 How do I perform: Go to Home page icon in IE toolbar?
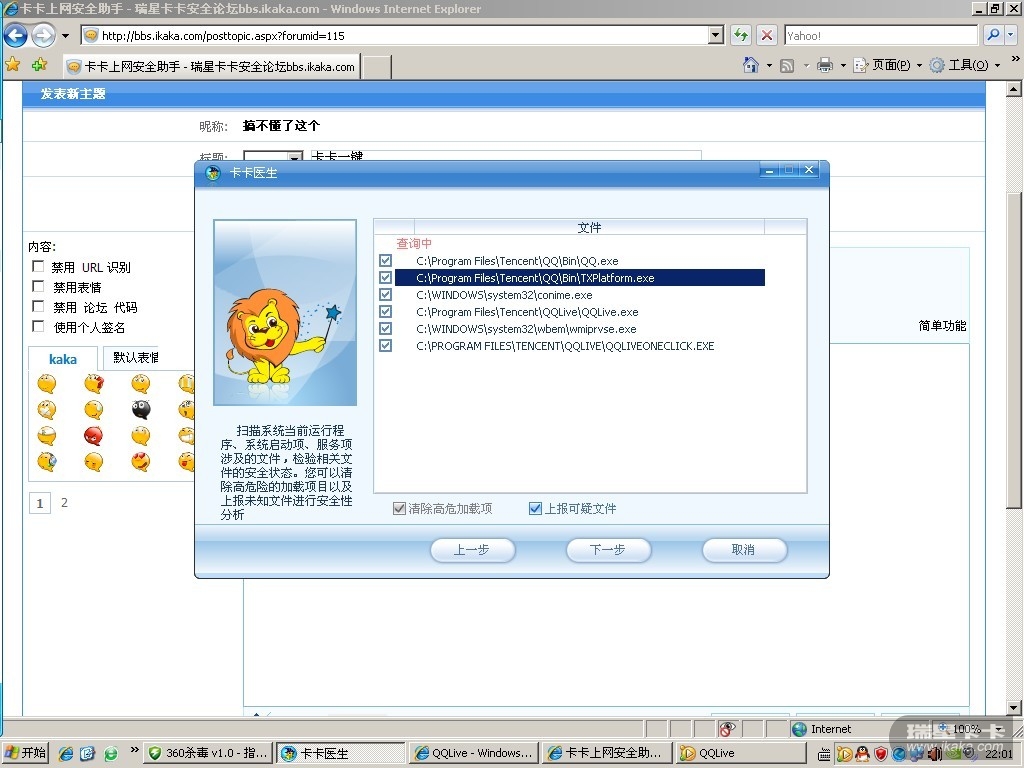[751, 65]
